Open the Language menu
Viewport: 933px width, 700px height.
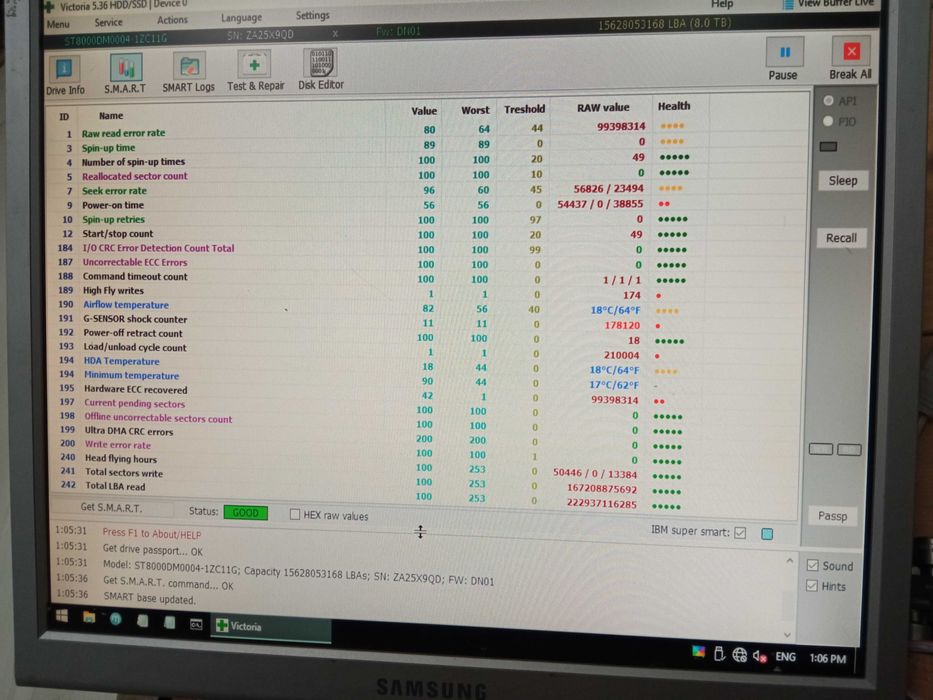(x=241, y=18)
